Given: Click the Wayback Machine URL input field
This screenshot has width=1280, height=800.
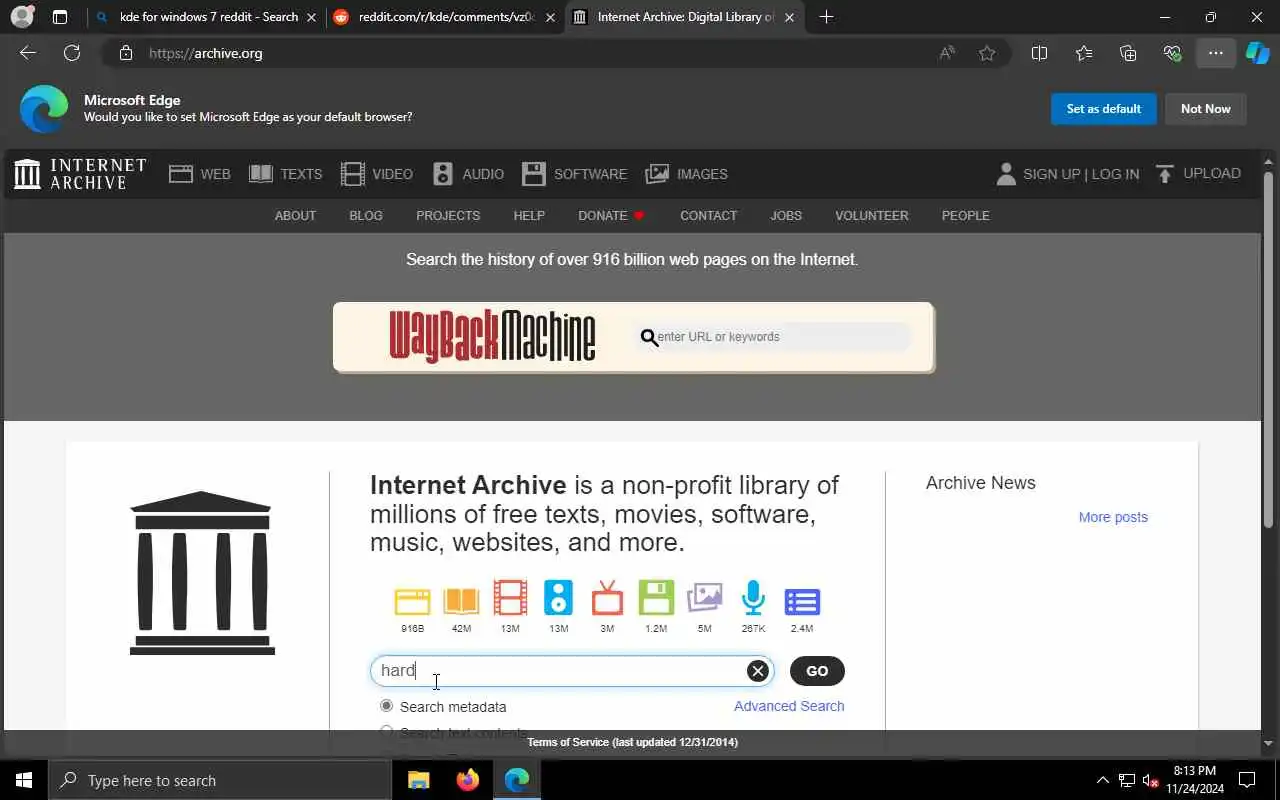Looking at the screenshot, I should (771, 337).
